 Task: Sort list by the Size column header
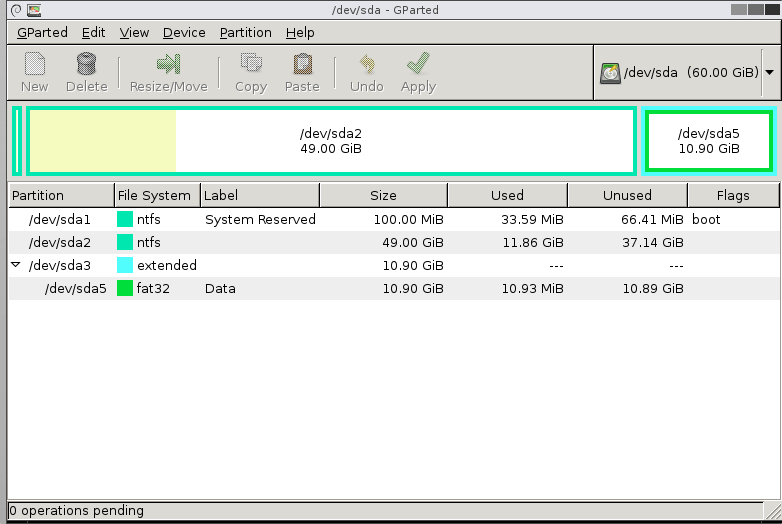click(383, 195)
